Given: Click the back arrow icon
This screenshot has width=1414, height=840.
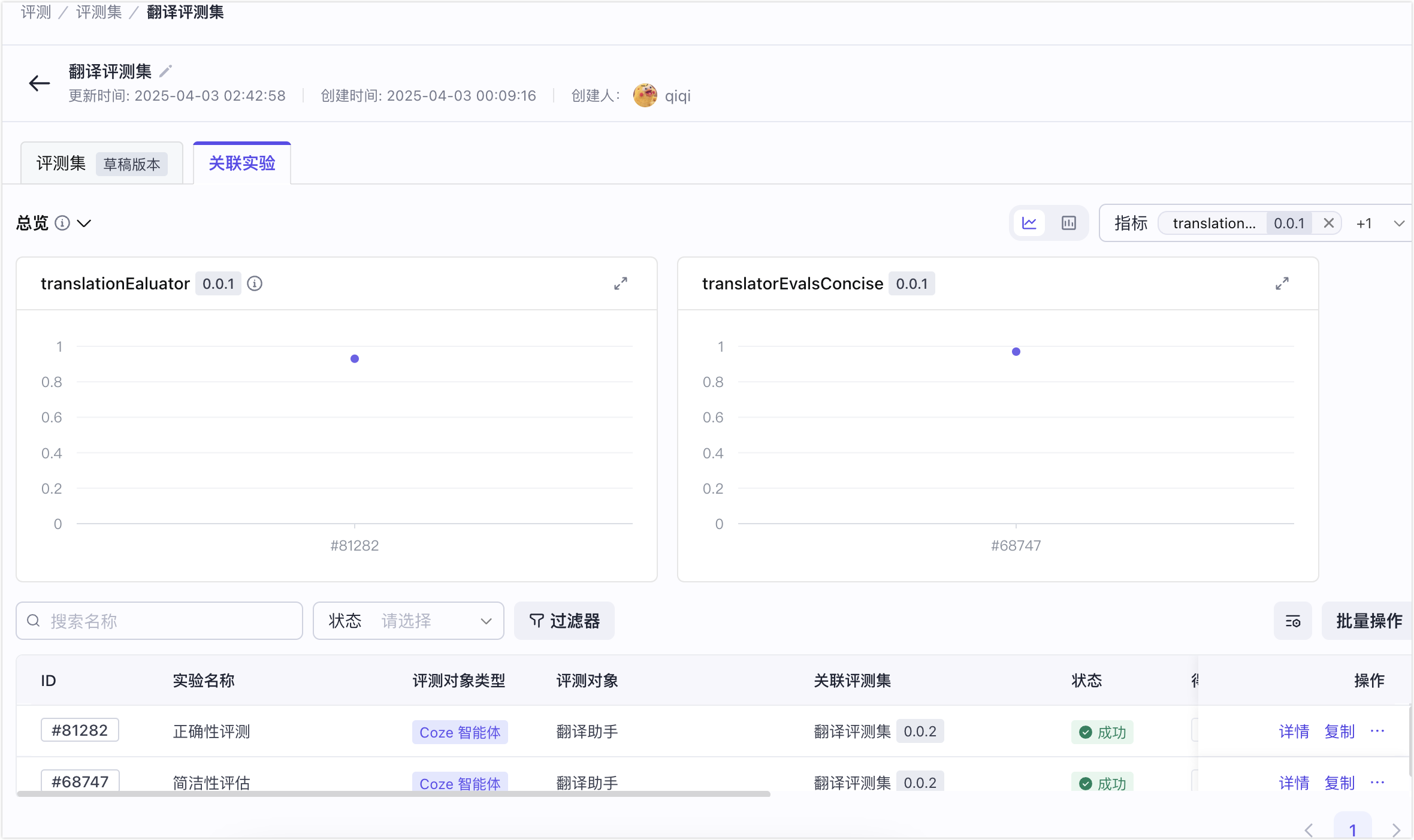Looking at the screenshot, I should (x=40, y=83).
